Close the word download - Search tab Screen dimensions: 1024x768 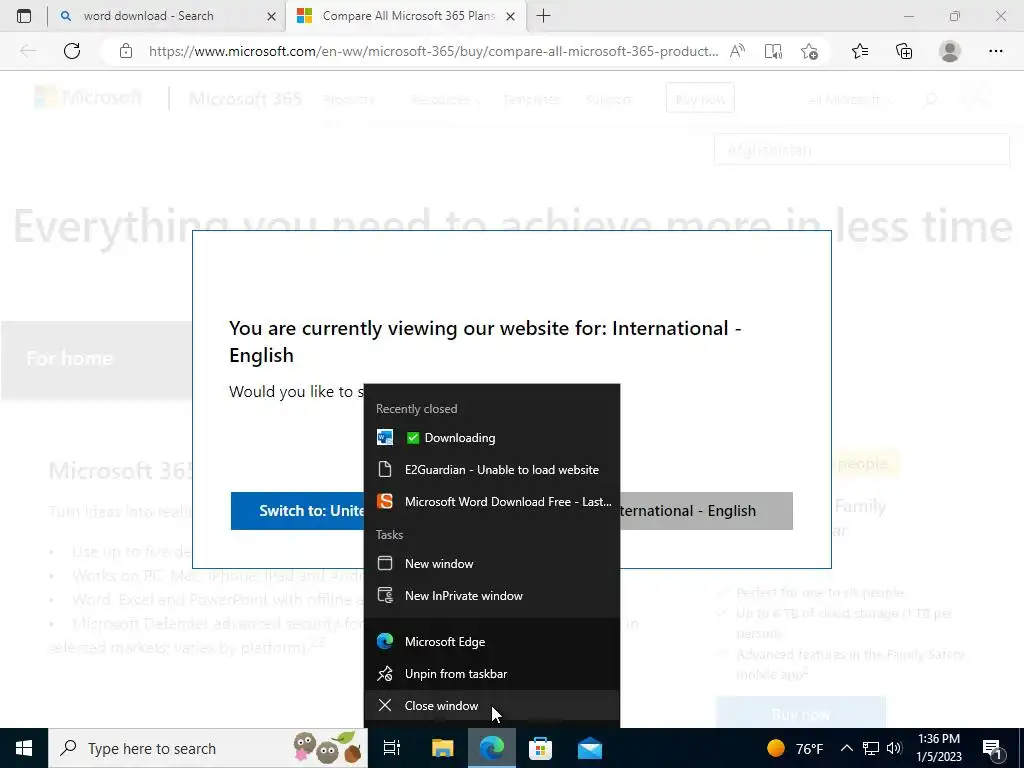point(272,16)
